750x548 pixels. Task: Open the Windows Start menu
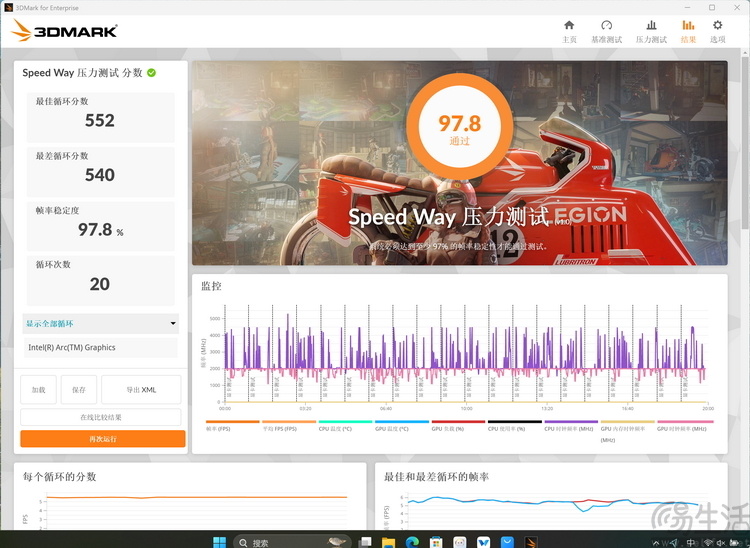(219, 541)
